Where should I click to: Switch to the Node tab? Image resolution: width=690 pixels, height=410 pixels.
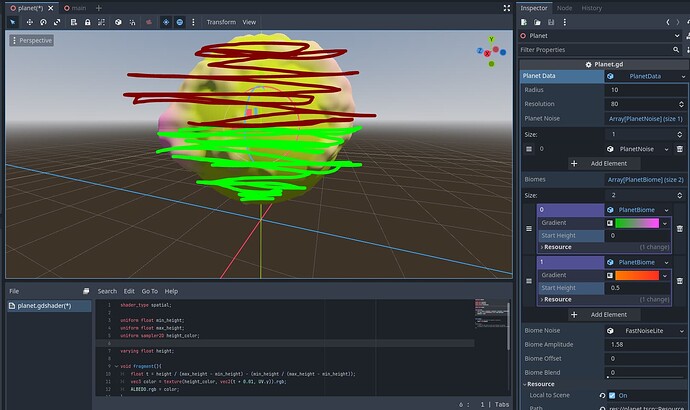pyautogui.click(x=564, y=8)
